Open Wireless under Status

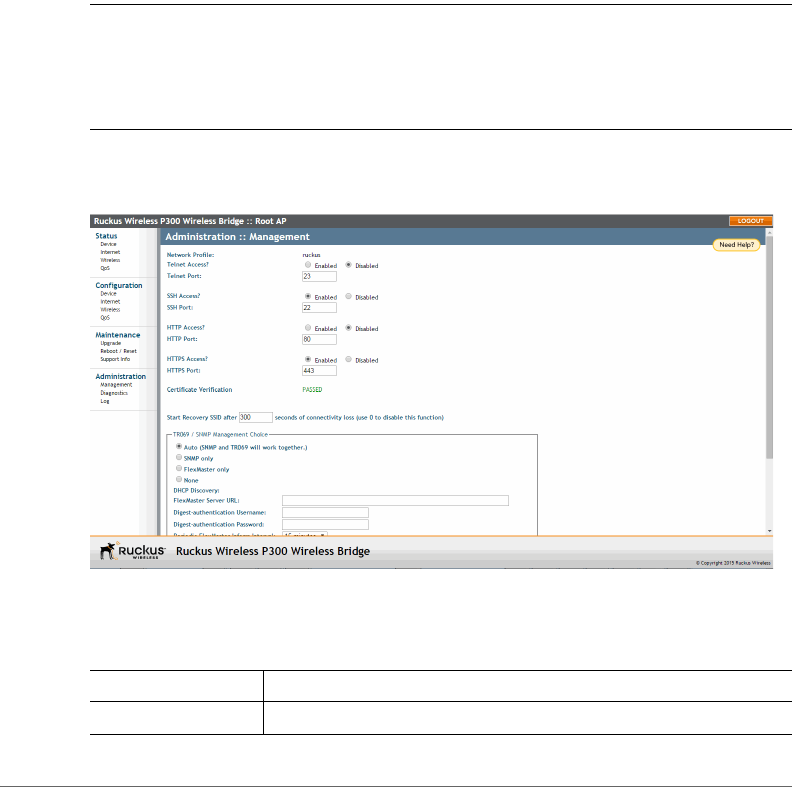point(110,260)
